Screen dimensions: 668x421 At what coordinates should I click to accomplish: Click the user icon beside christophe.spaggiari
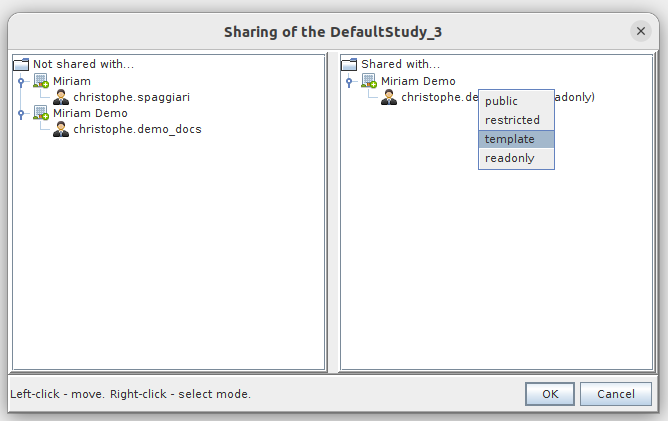[61, 97]
